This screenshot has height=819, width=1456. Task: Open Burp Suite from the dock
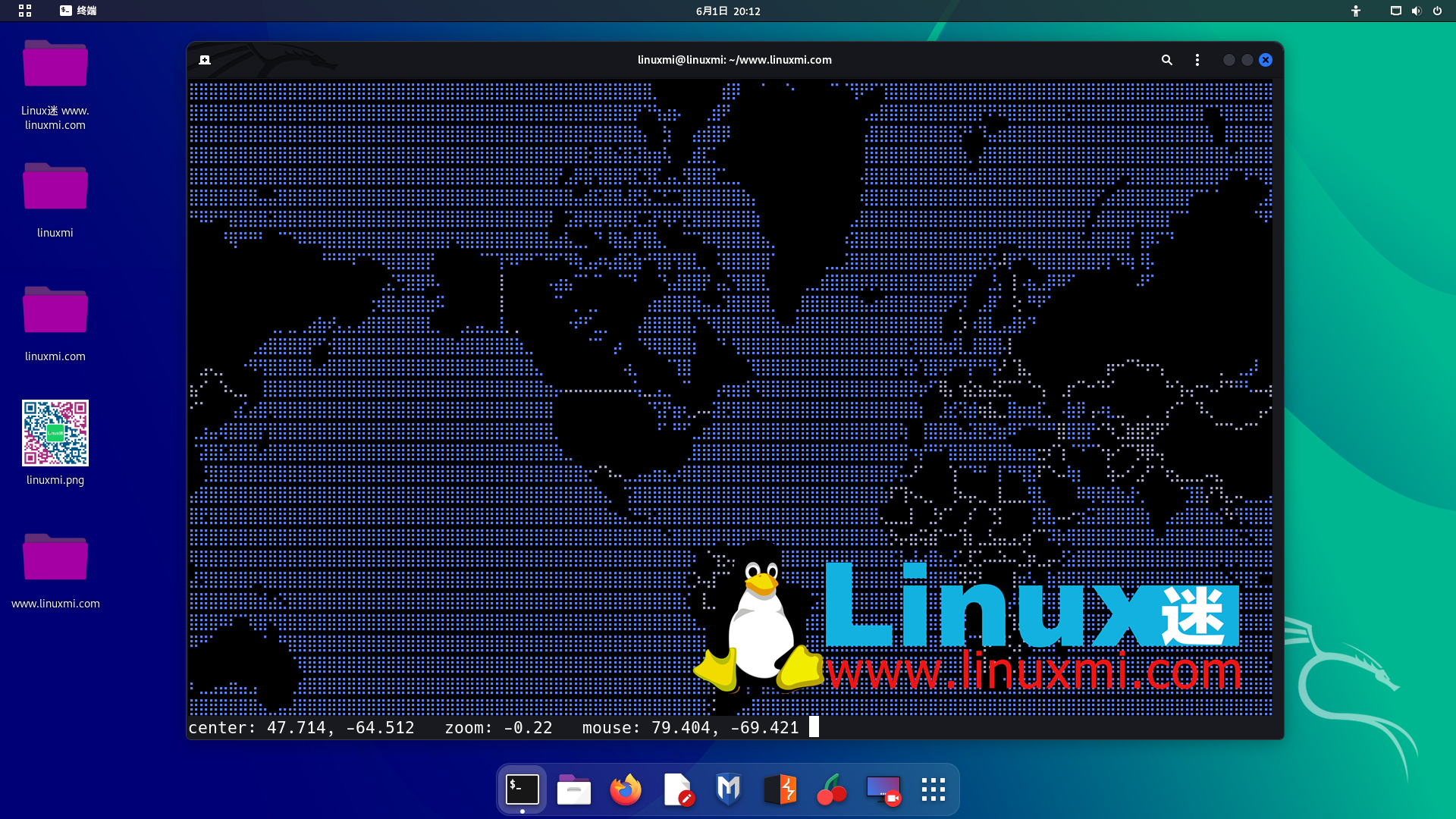[x=780, y=789]
